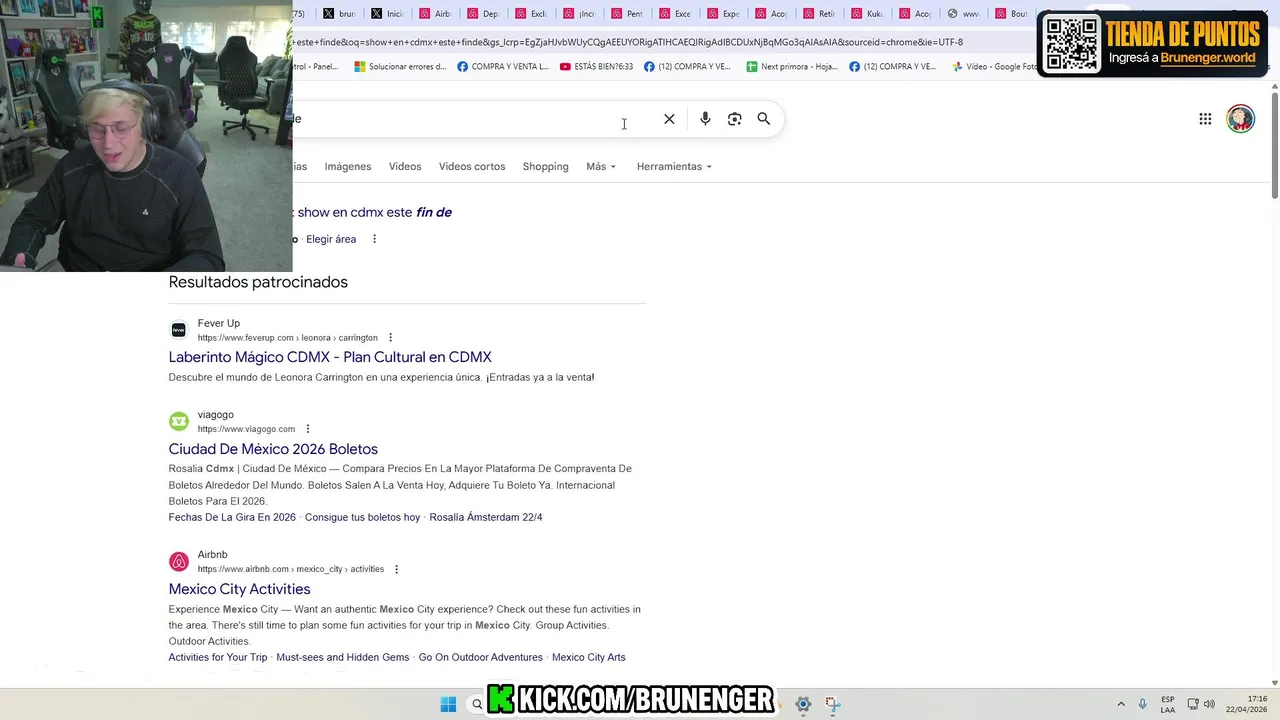Open the Google apps grid
This screenshot has width=1280, height=720.
click(1205, 119)
